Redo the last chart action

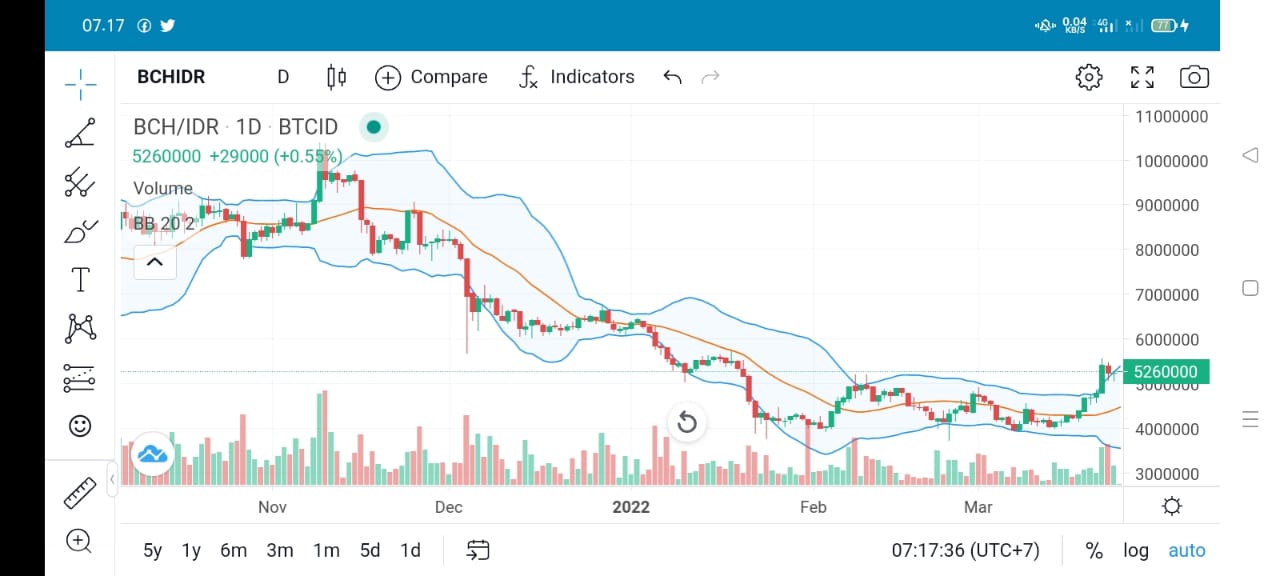click(x=711, y=77)
